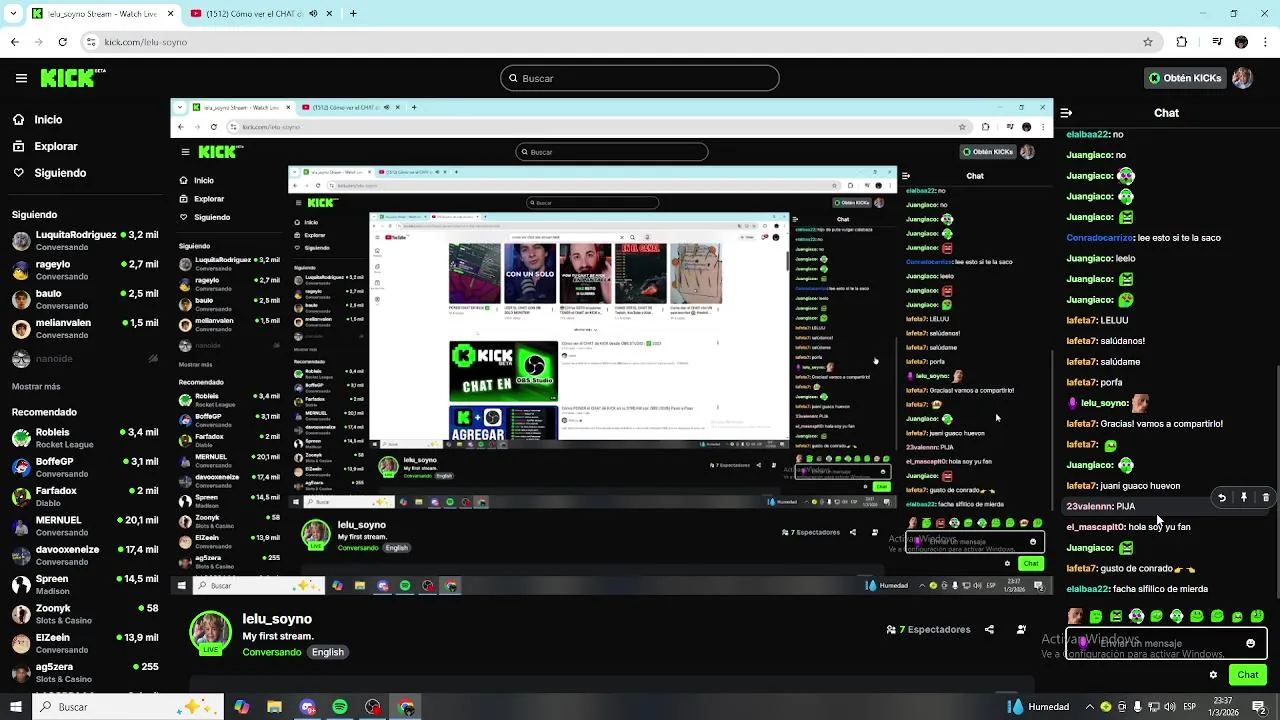Image resolution: width=1280 pixels, height=720 pixels.
Task: Expand following list with Mostrar más
Action: coord(36,386)
